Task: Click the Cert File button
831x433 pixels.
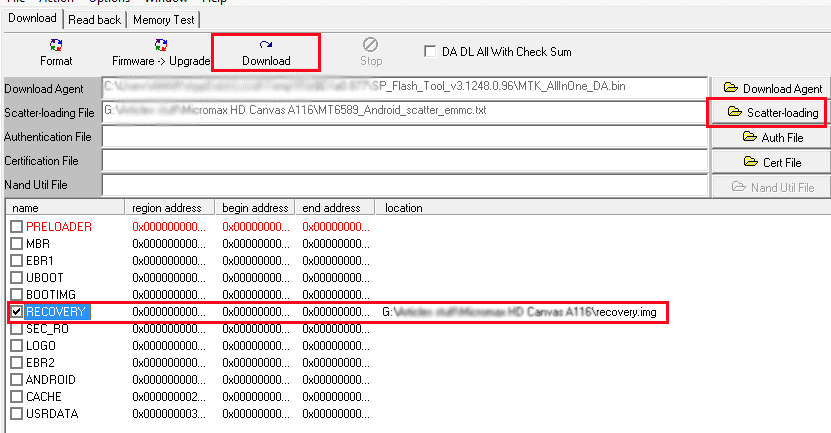Action: pyautogui.click(x=771, y=162)
